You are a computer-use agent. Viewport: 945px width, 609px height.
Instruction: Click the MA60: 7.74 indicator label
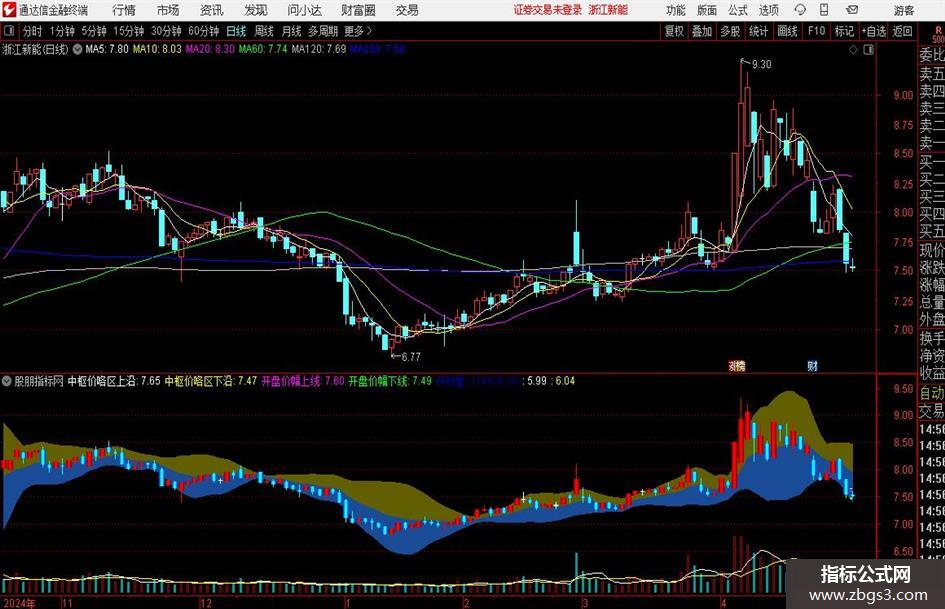(x=263, y=49)
